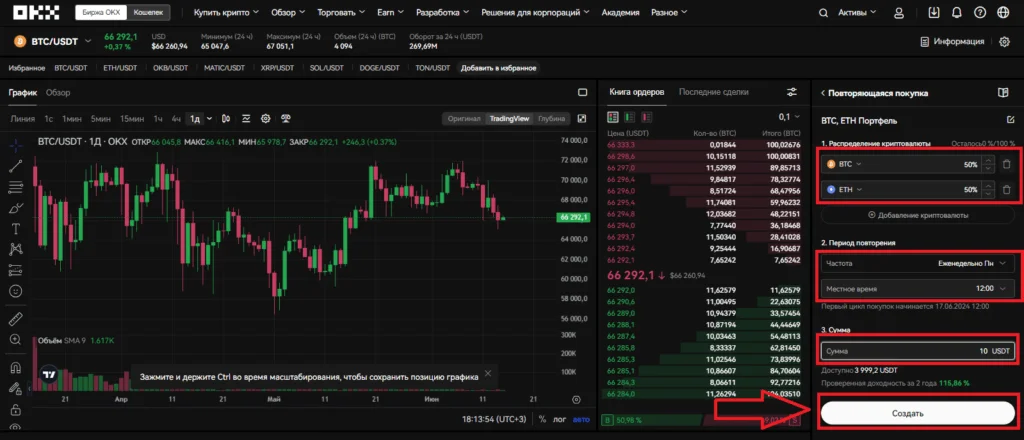Switch to Обзор chart tab
Image resolution: width=1024 pixels, height=440 pixels.
(57, 93)
